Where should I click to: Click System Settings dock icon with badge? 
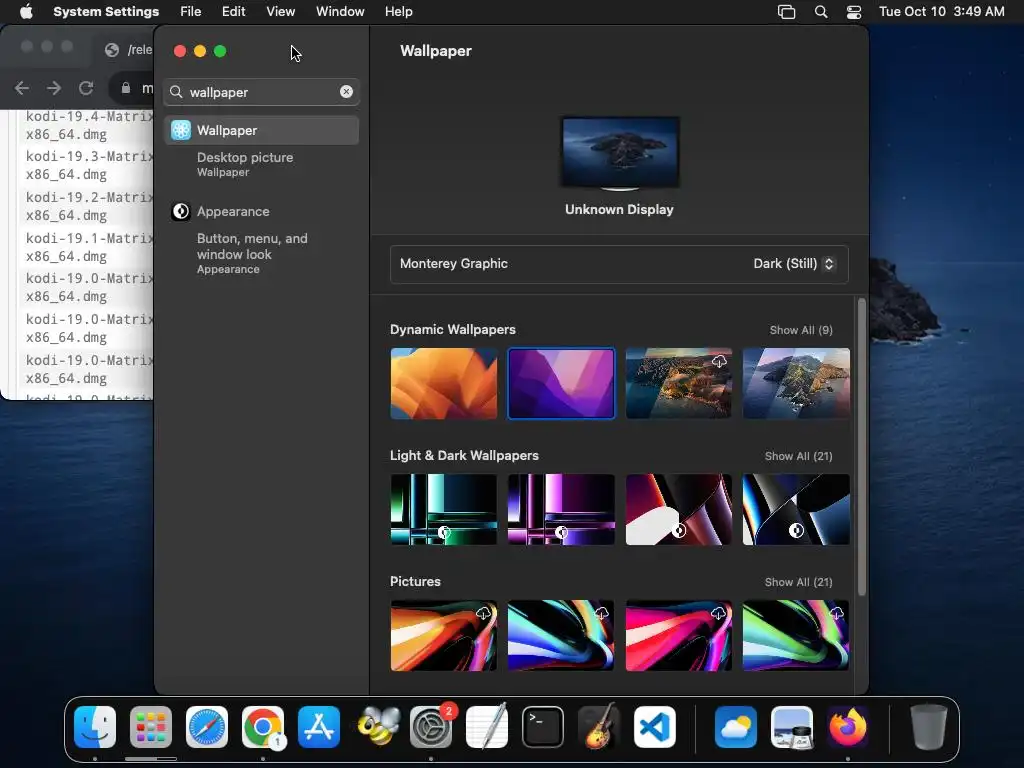[431, 727]
